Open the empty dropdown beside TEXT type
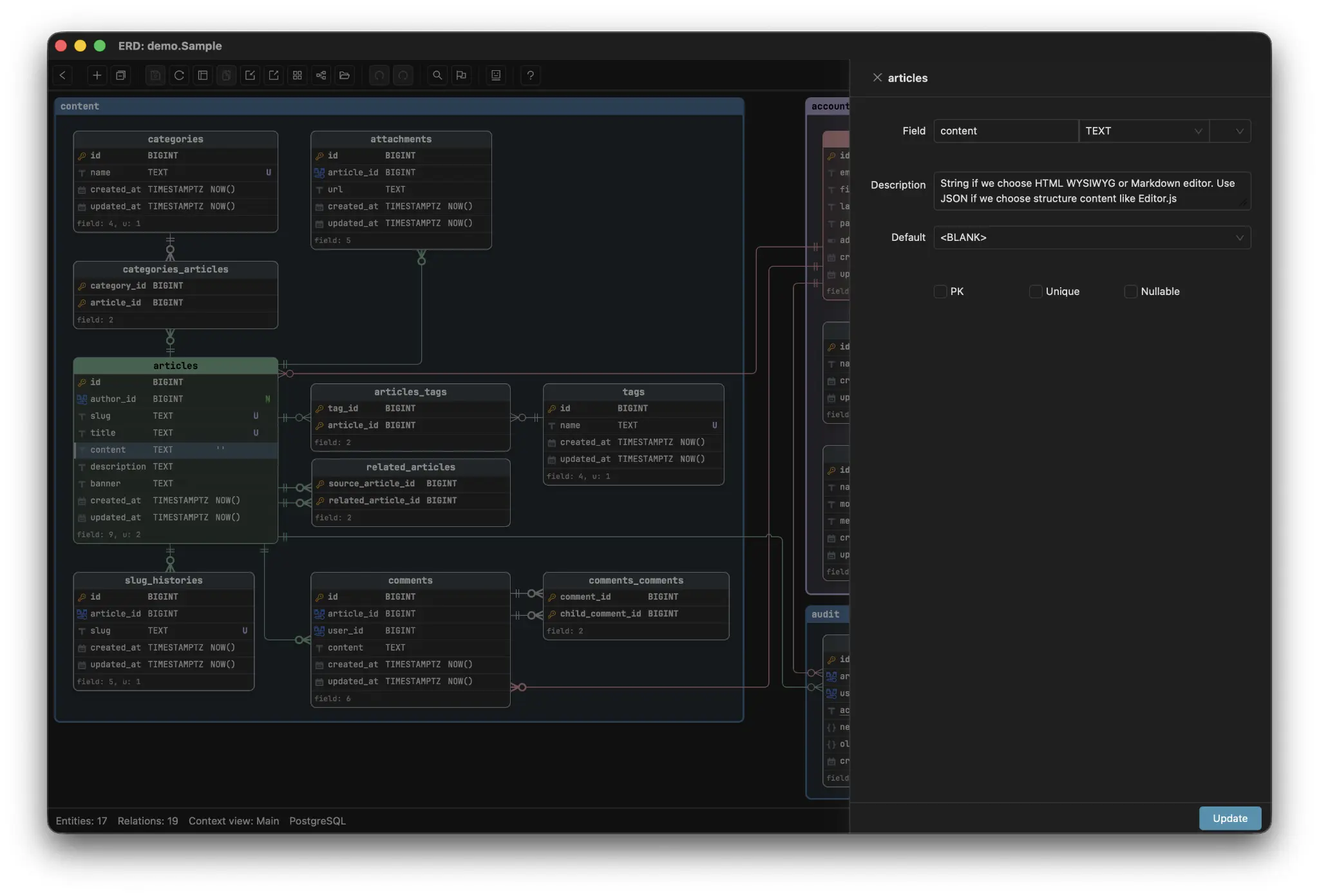Image resolution: width=1319 pixels, height=896 pixels. pos(1230,131)
